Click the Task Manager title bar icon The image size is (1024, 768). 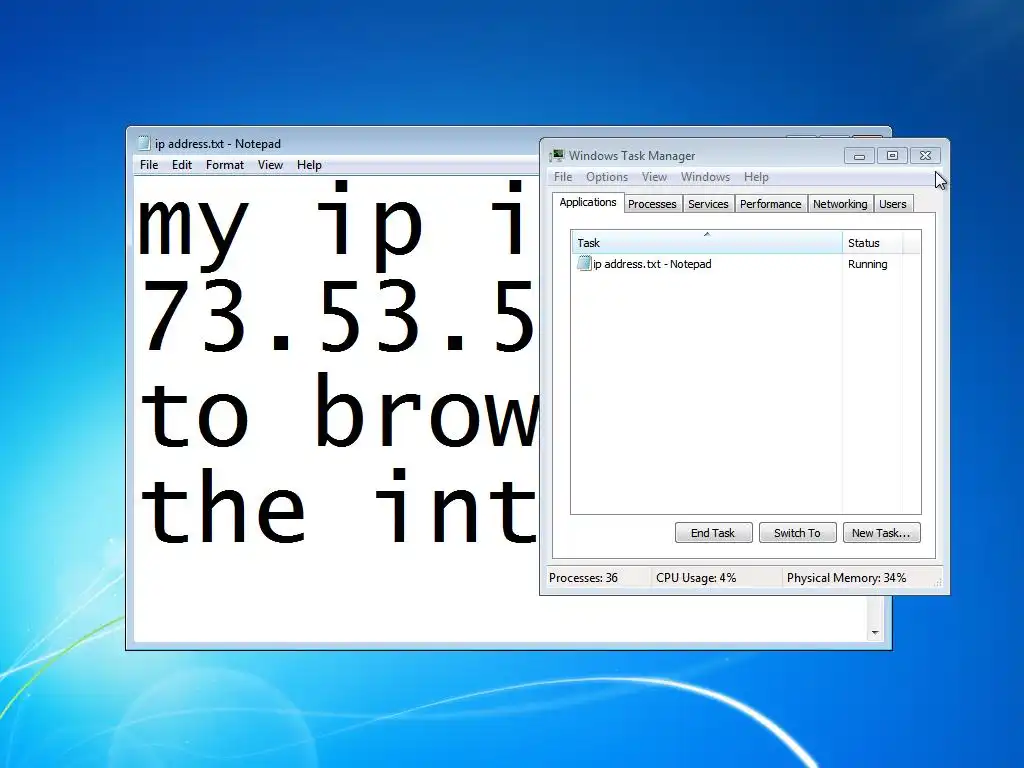click(556, 155)
